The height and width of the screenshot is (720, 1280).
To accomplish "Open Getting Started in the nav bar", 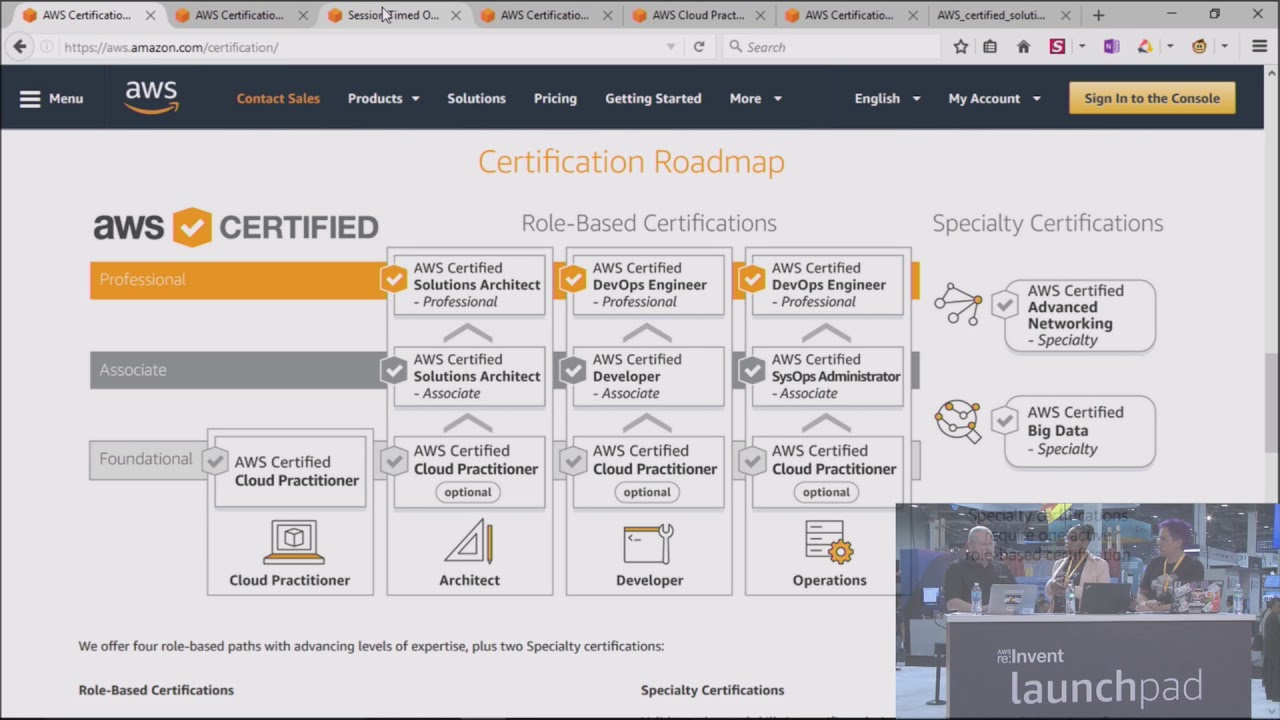I will pyautogui.click(x=653, y=98).
